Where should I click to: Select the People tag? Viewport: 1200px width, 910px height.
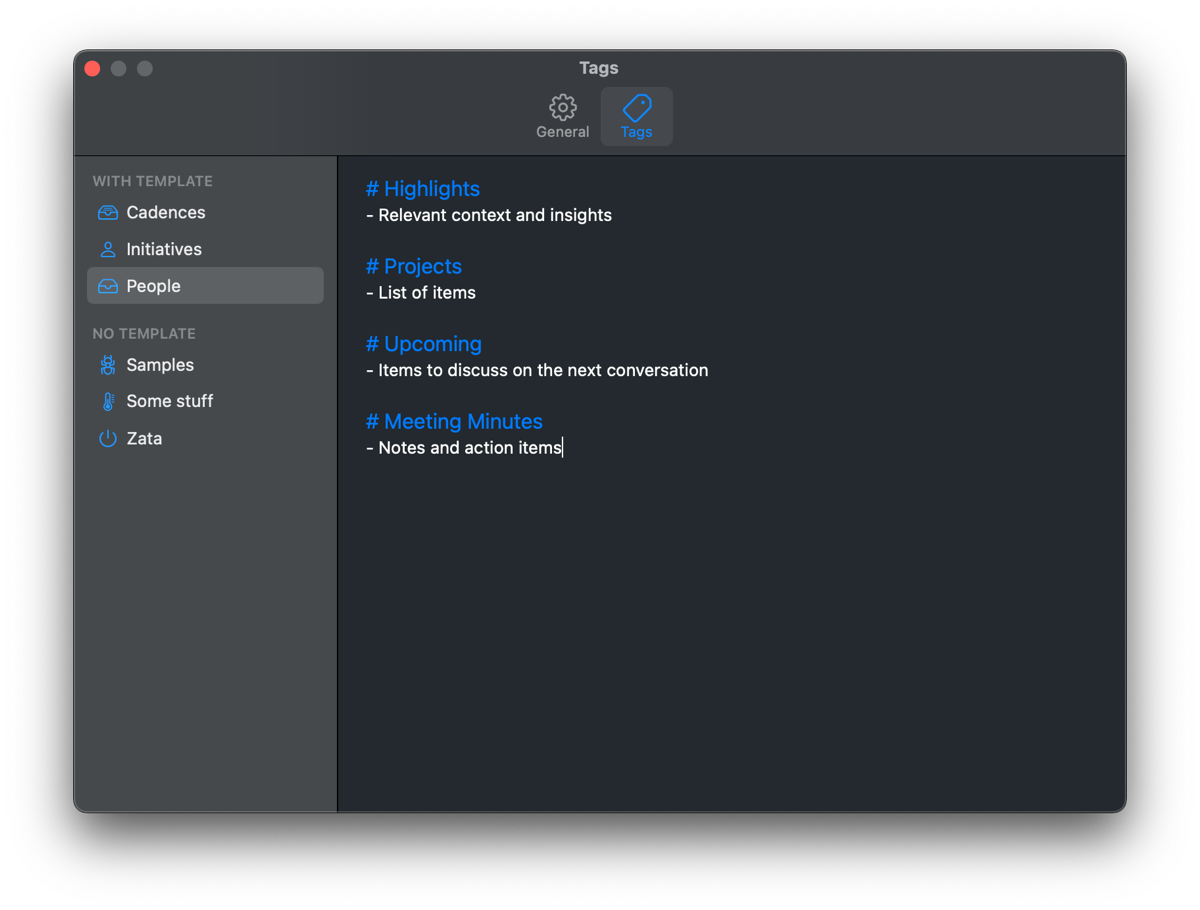(205, 286)
